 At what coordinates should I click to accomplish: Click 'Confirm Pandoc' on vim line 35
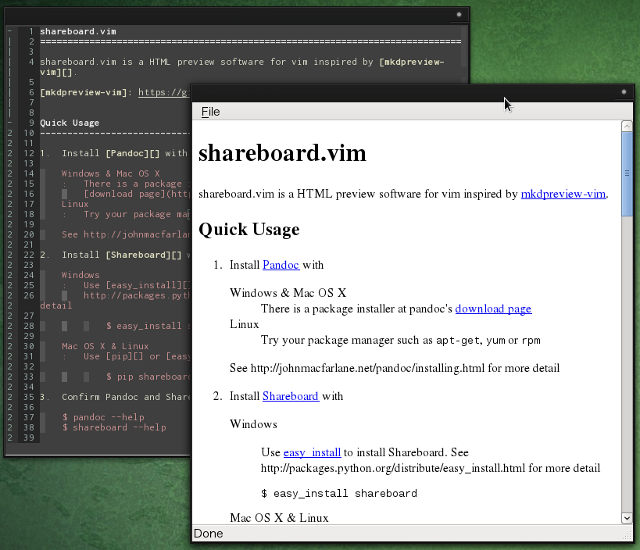[x=100, y=397]
